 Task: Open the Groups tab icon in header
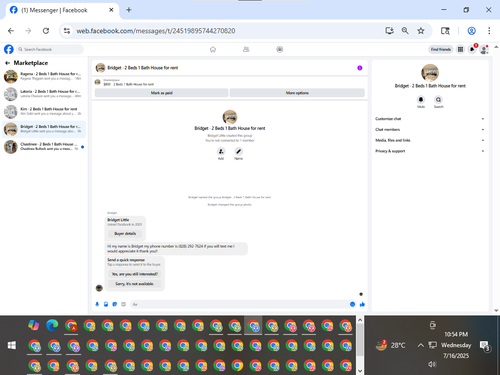[x=280, y=49]
